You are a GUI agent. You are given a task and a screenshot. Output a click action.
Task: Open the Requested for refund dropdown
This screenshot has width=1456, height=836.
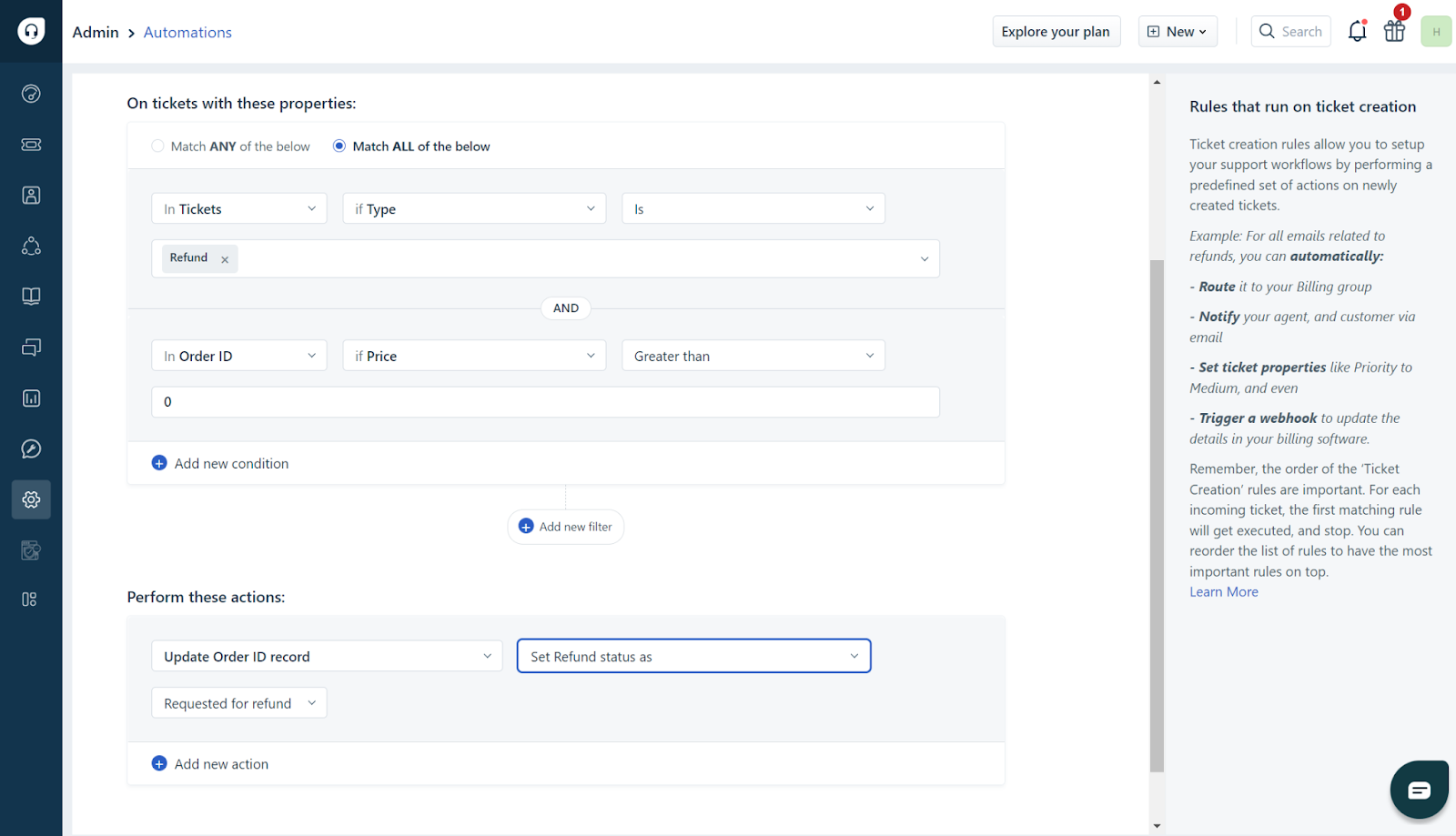pos(239,703)
